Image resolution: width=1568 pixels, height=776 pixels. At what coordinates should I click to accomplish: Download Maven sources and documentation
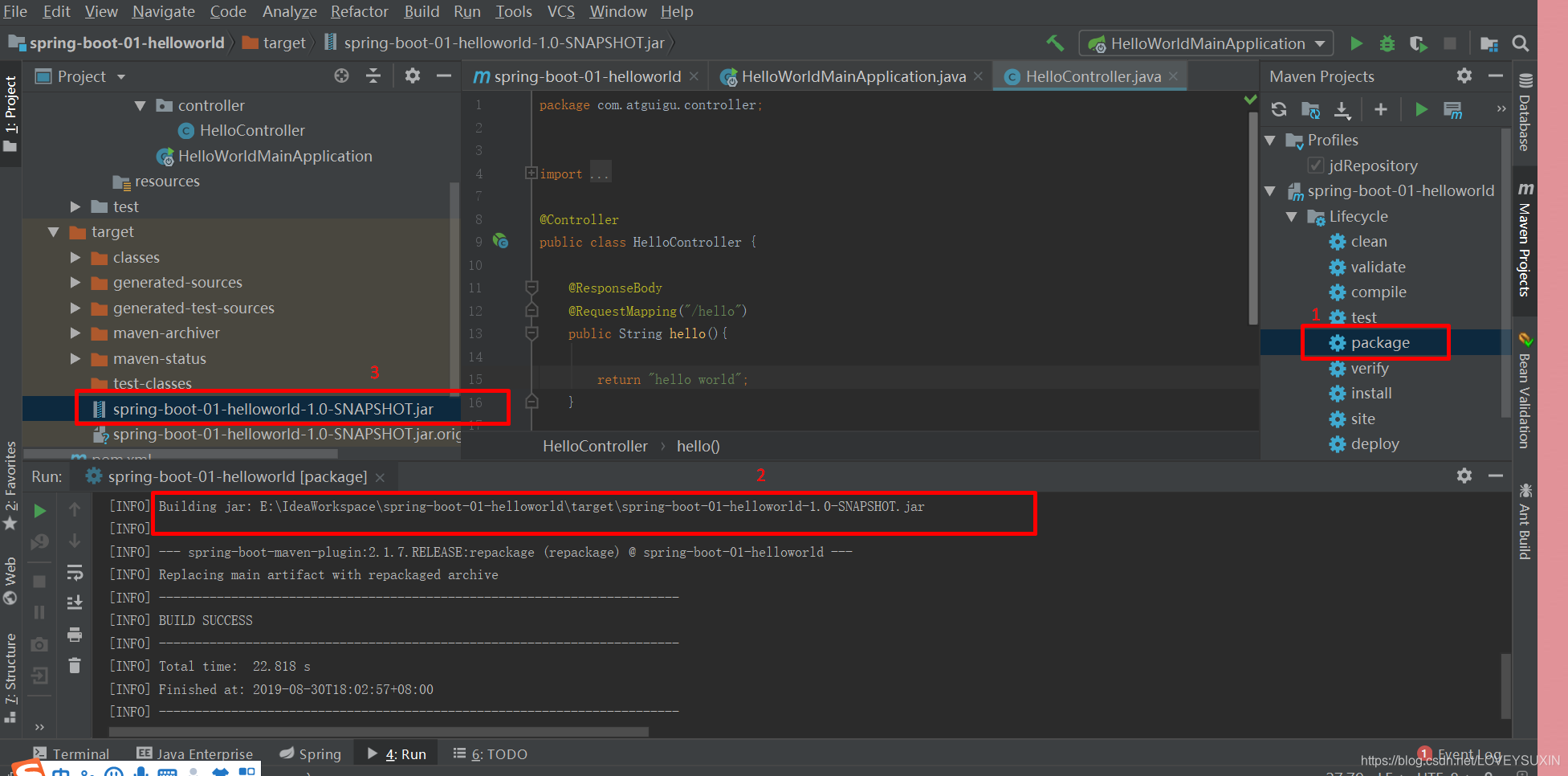click(1342, 109)
